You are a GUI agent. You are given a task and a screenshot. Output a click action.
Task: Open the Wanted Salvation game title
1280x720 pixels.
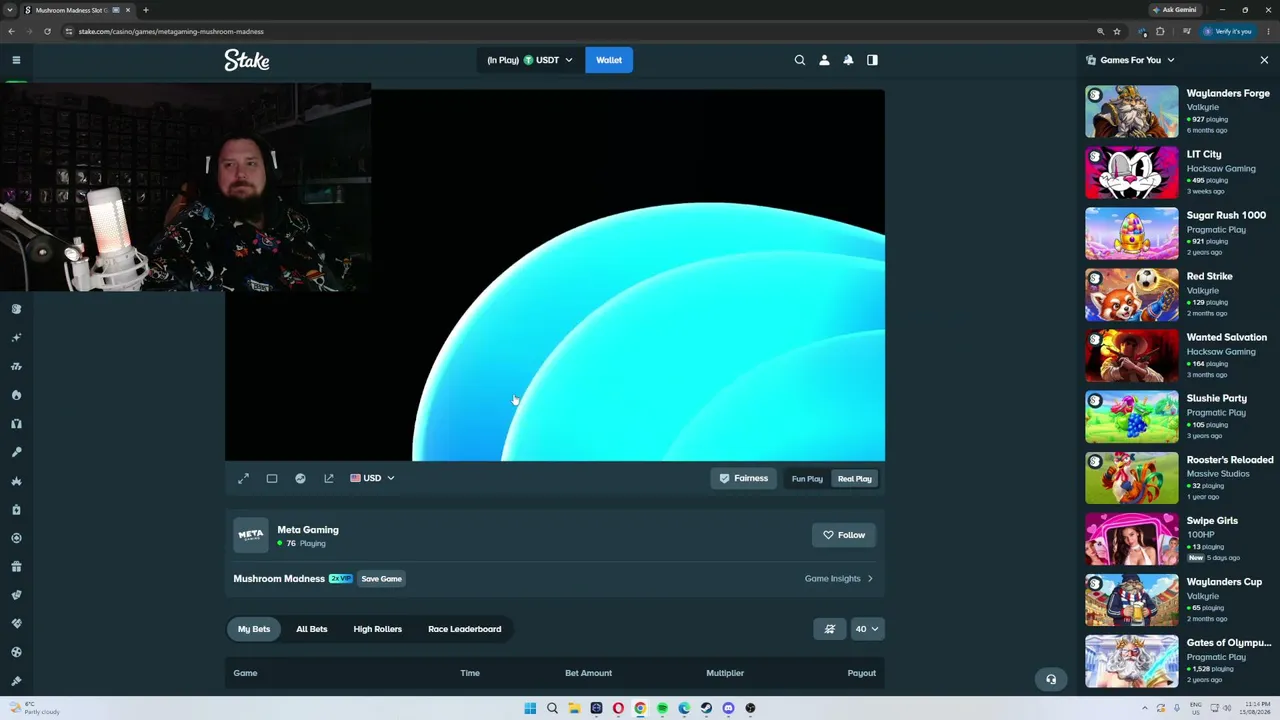(x=1227, y=337)
